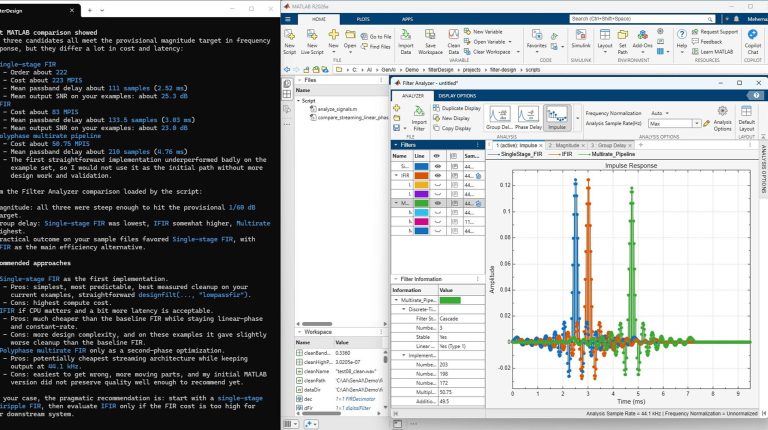Click Copy Display in Filter Analyzer
Screen dimensions: 768x430
pyautogui.click(x=452, y=128)
